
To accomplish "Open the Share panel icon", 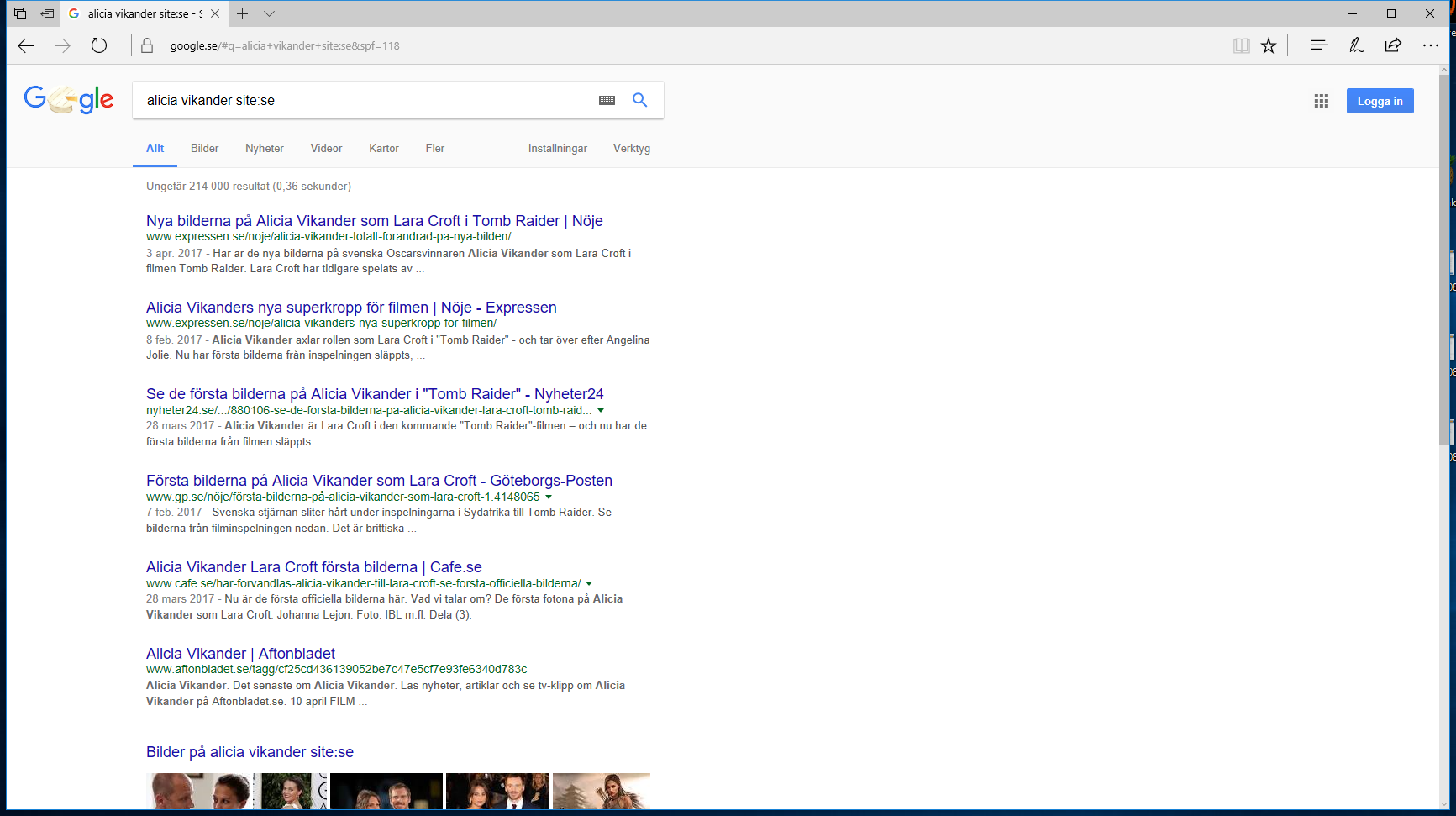I will pyautogui.click(x=1393, y=46).
